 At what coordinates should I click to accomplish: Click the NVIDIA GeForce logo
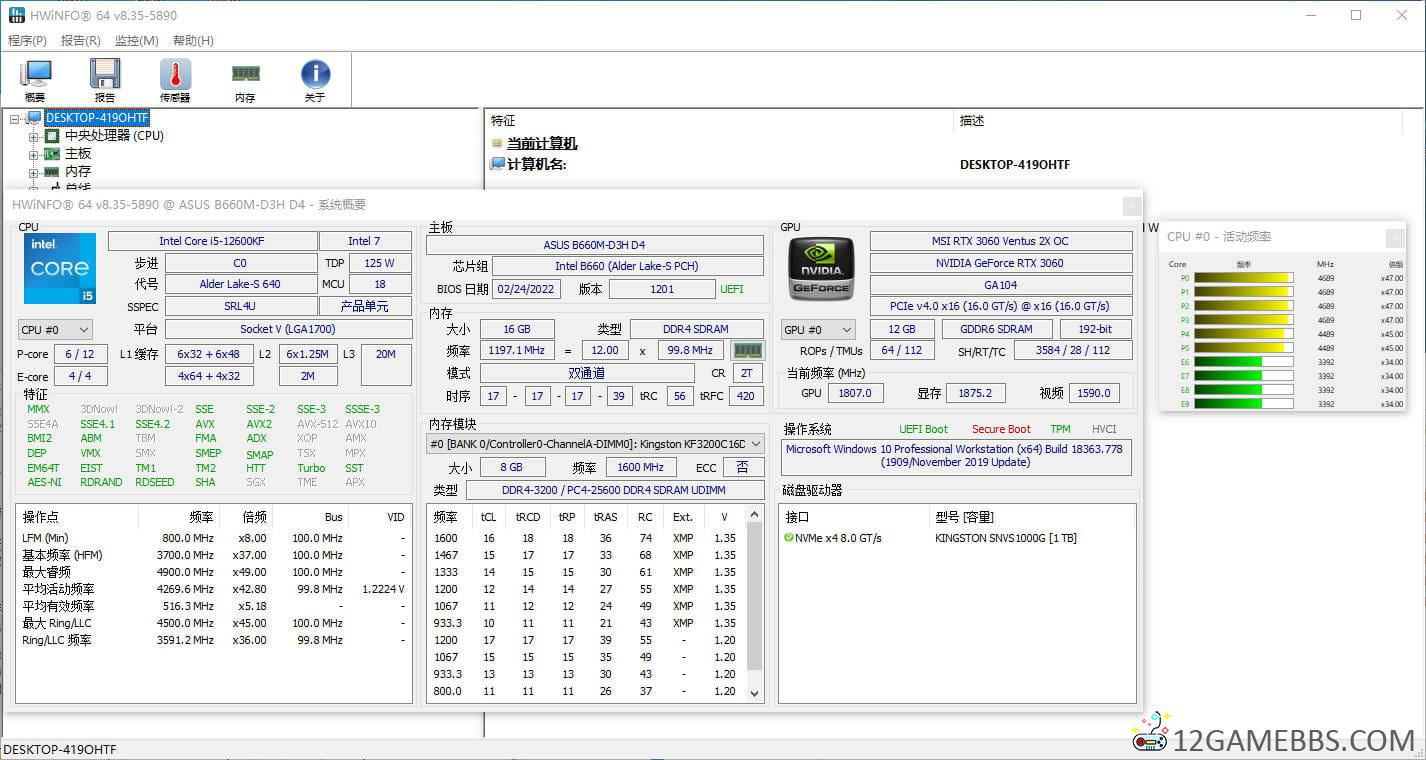(x=821, y=269)
